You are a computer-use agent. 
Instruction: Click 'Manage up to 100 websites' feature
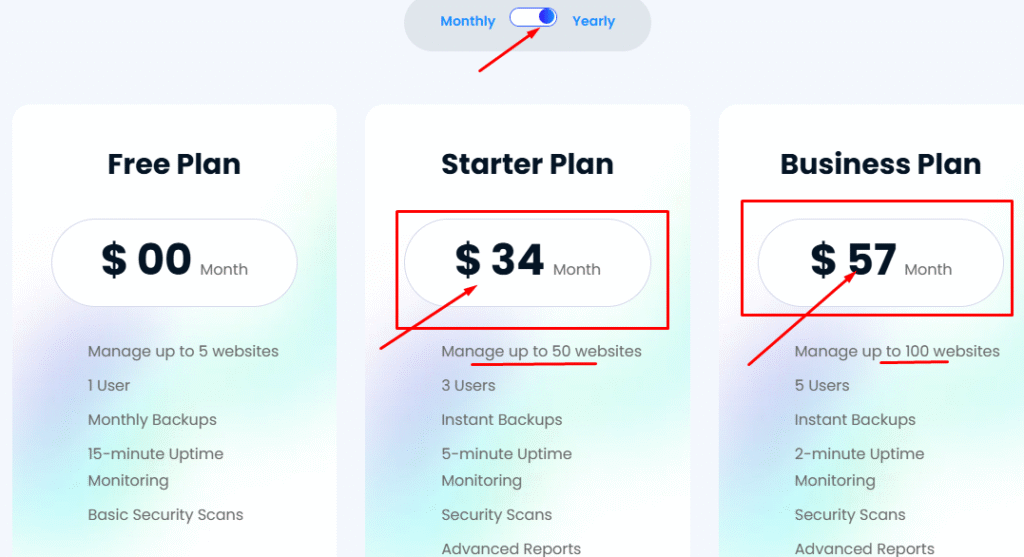coord(897,351)
